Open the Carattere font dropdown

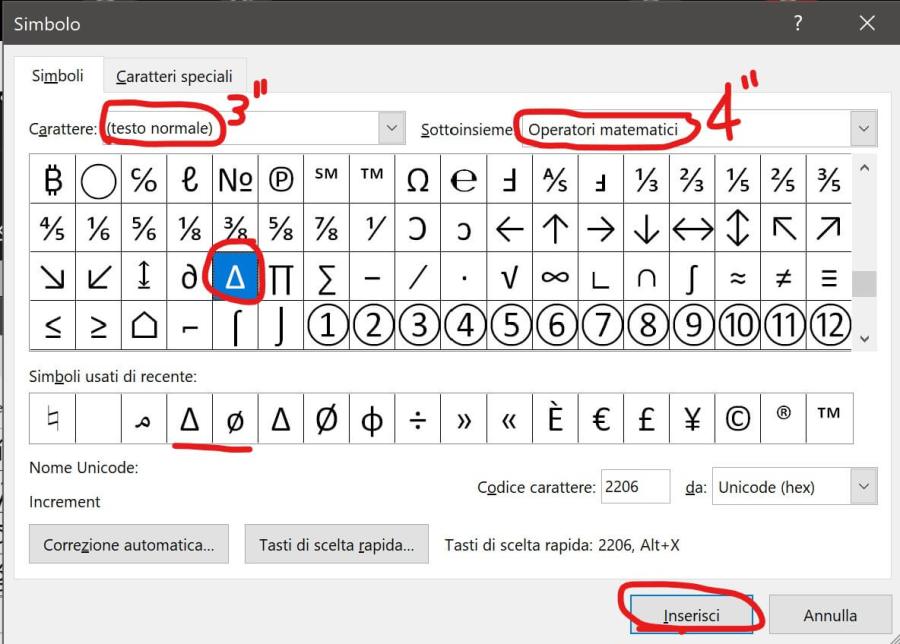pos(390,128)
